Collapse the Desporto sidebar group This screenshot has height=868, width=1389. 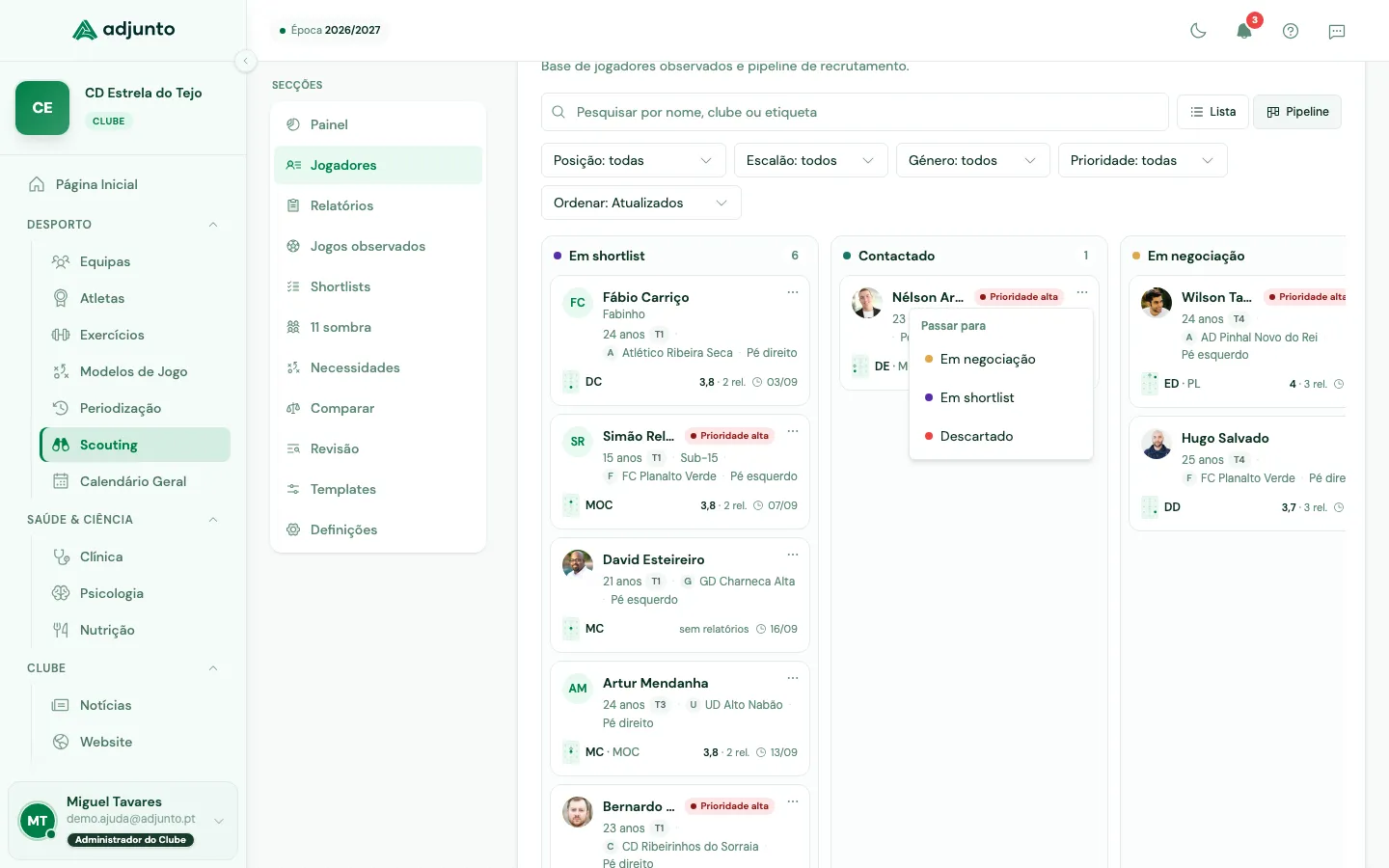(x=213, y=225)
